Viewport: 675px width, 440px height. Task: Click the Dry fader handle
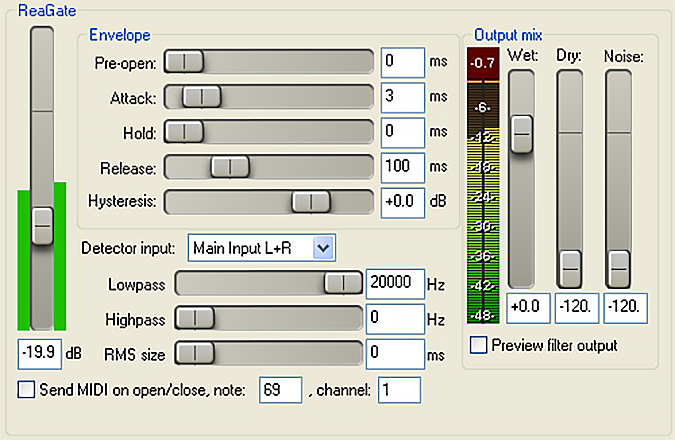pyautogui.click(x=570, y=269)
